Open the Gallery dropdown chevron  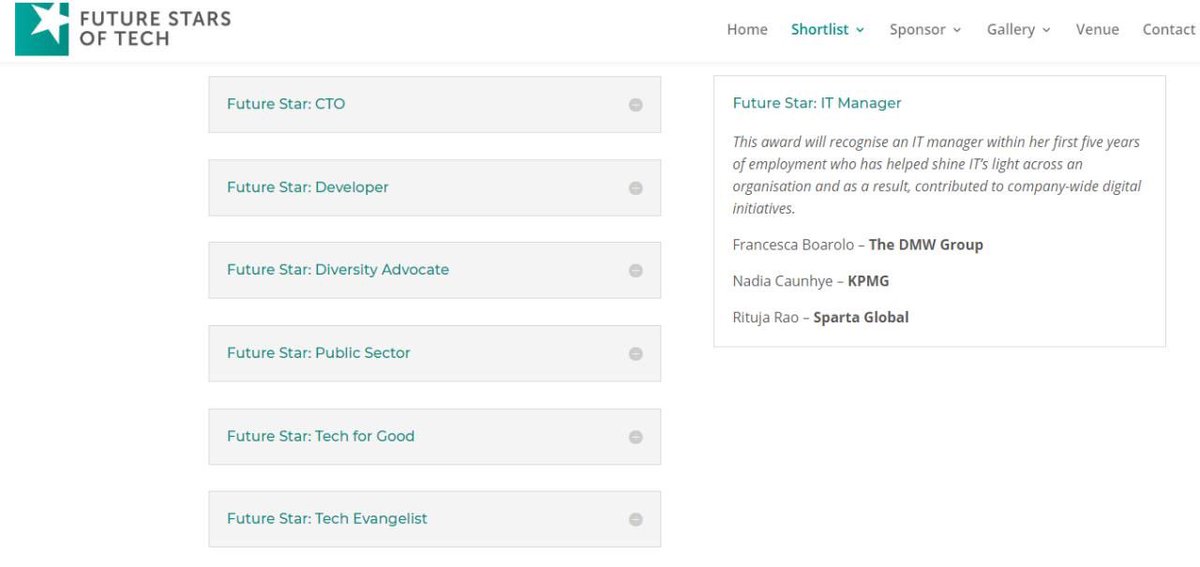click(1047, 30)
